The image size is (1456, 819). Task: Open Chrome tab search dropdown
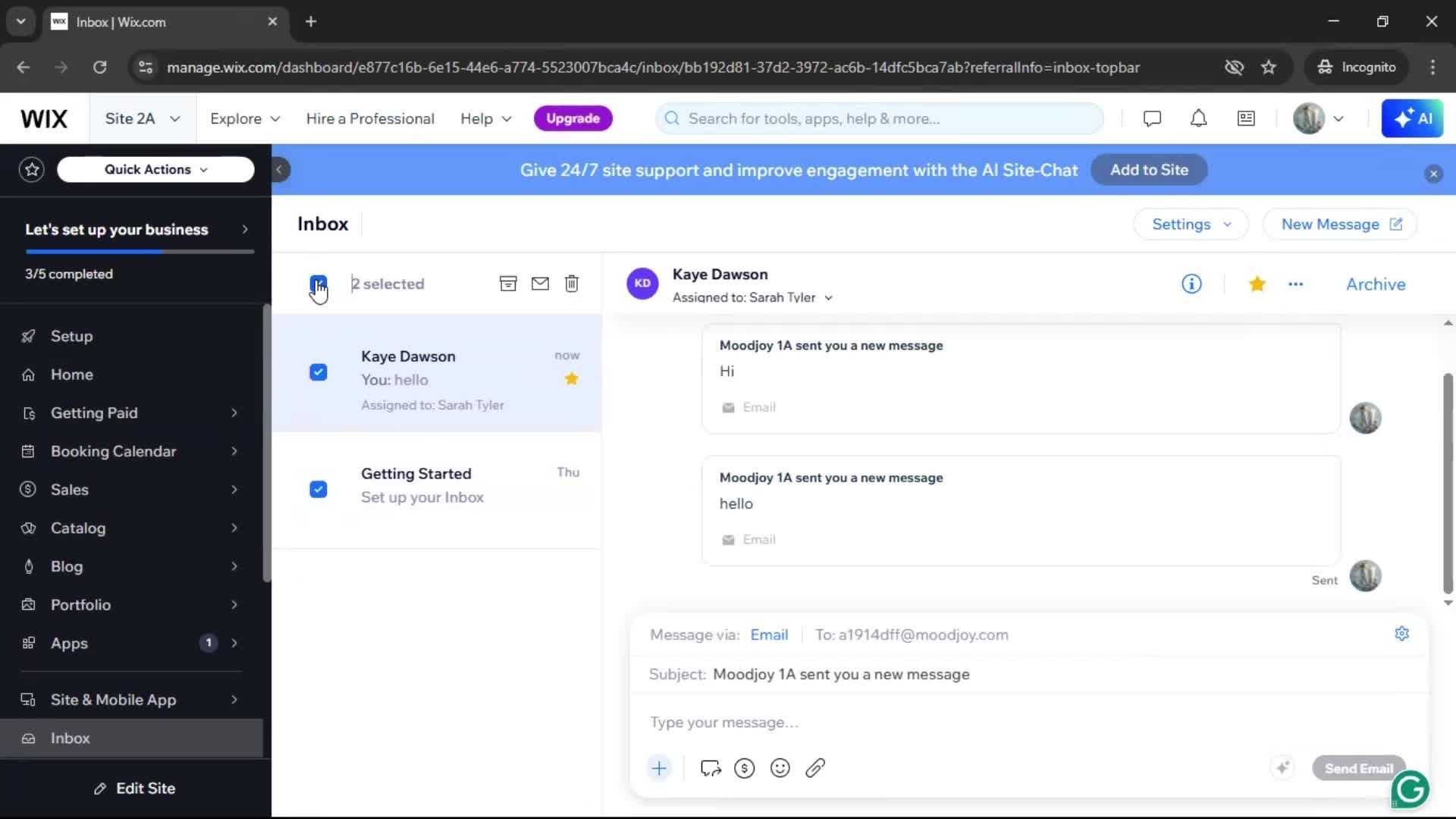(20, 21)
